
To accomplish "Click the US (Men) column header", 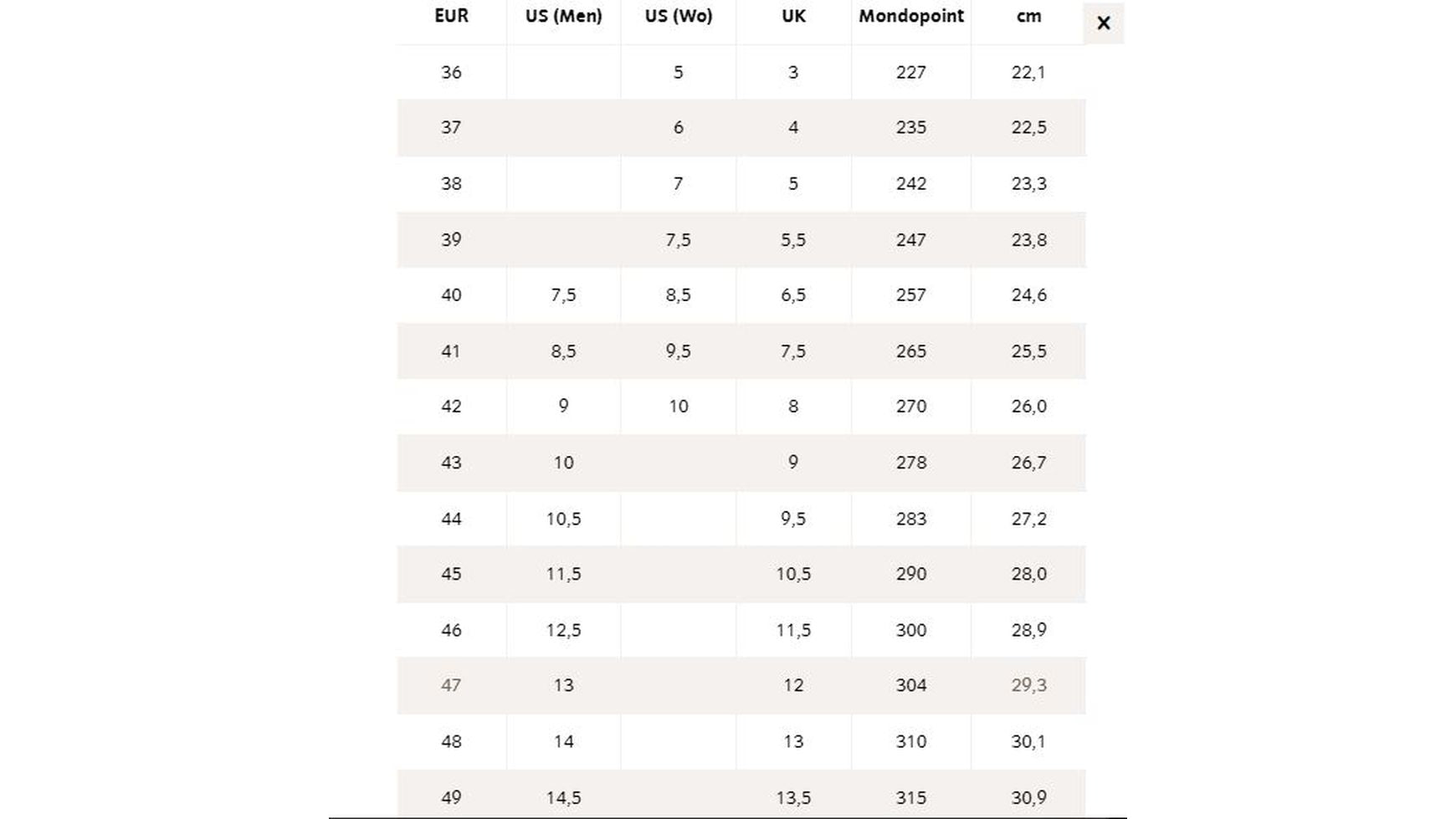I will tap(563, 16).
